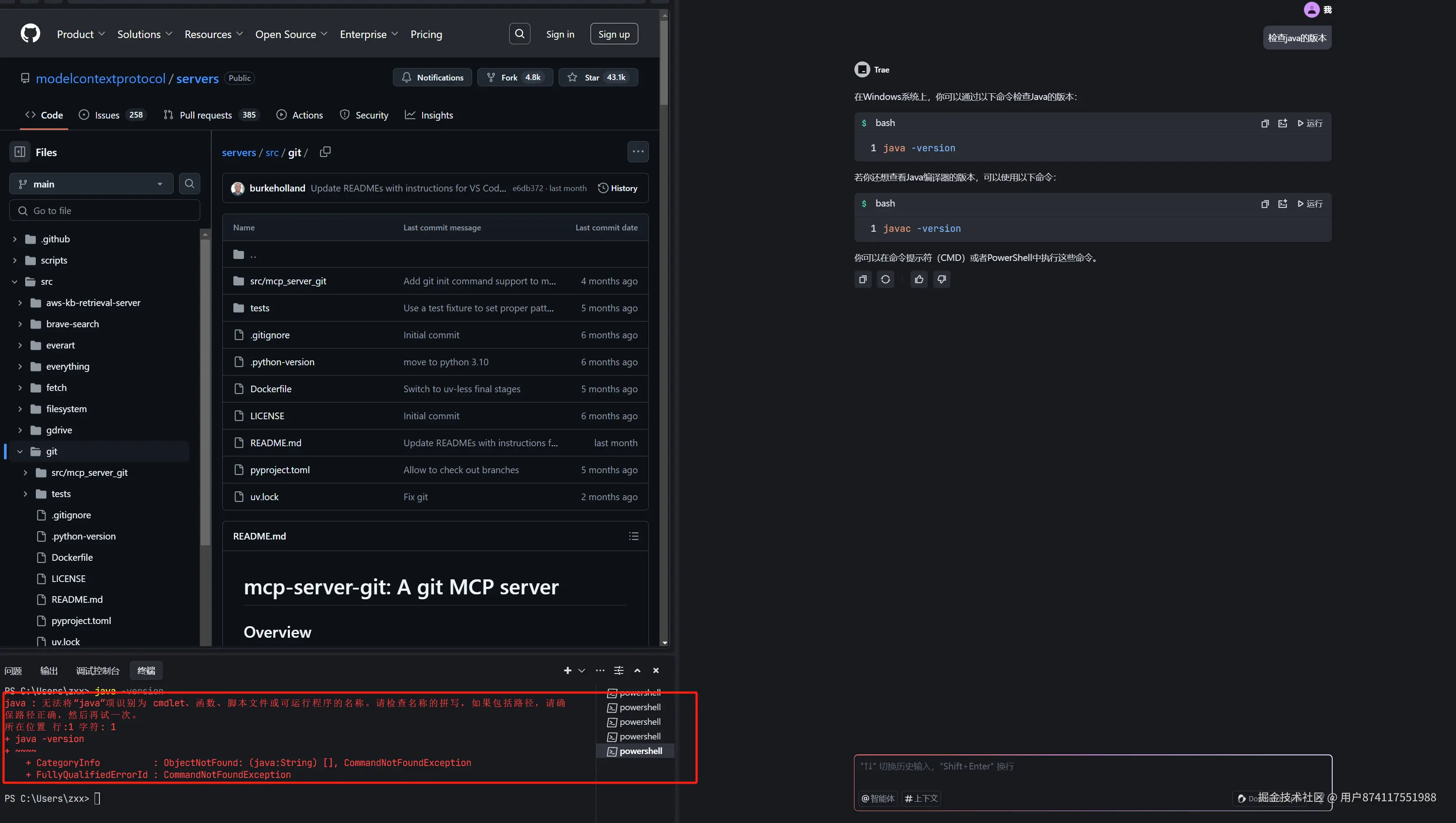The height and width of the screenshot is (823, 1456).
Task: Maximize terminal panel with up chevron
Action: tap(637, 671)
